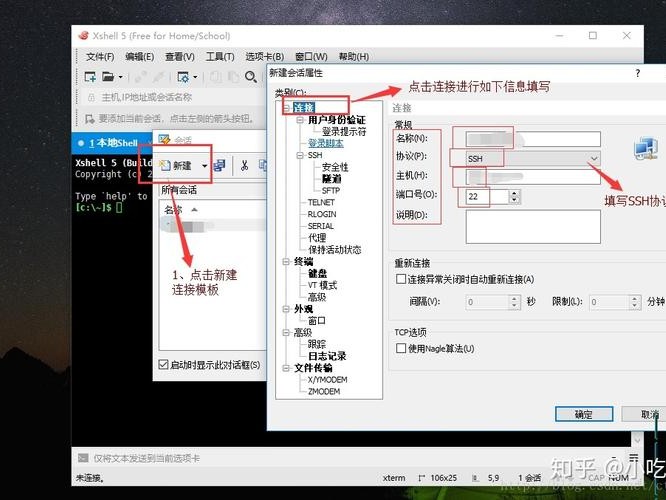Collapse the 用户身份验证 tree node expander

(300, 120)
